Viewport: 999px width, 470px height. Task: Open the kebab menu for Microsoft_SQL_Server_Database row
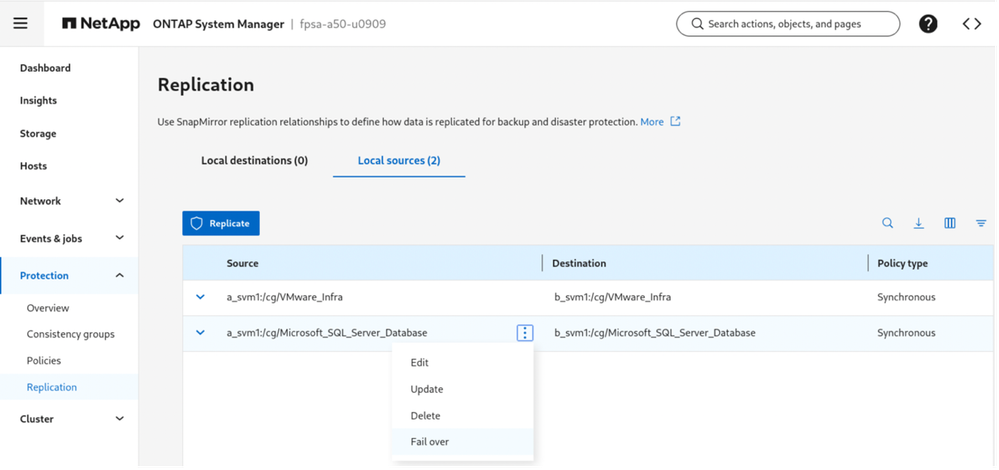tap(525, 332)
